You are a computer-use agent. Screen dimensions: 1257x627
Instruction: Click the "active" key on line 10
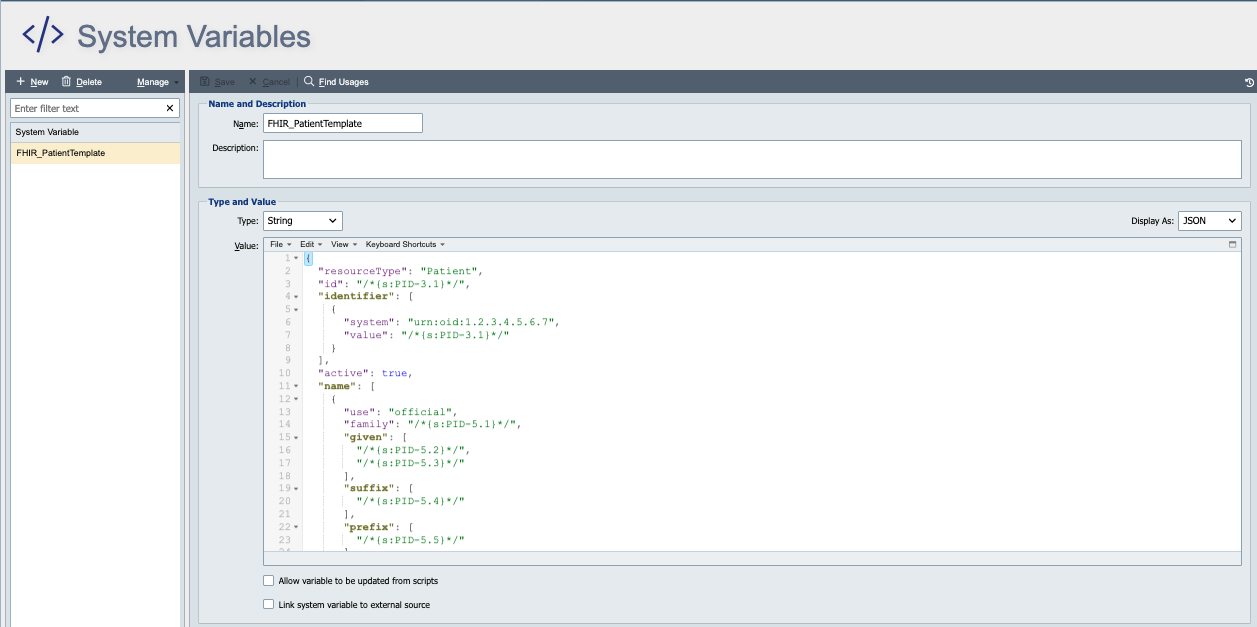point(343,373)
